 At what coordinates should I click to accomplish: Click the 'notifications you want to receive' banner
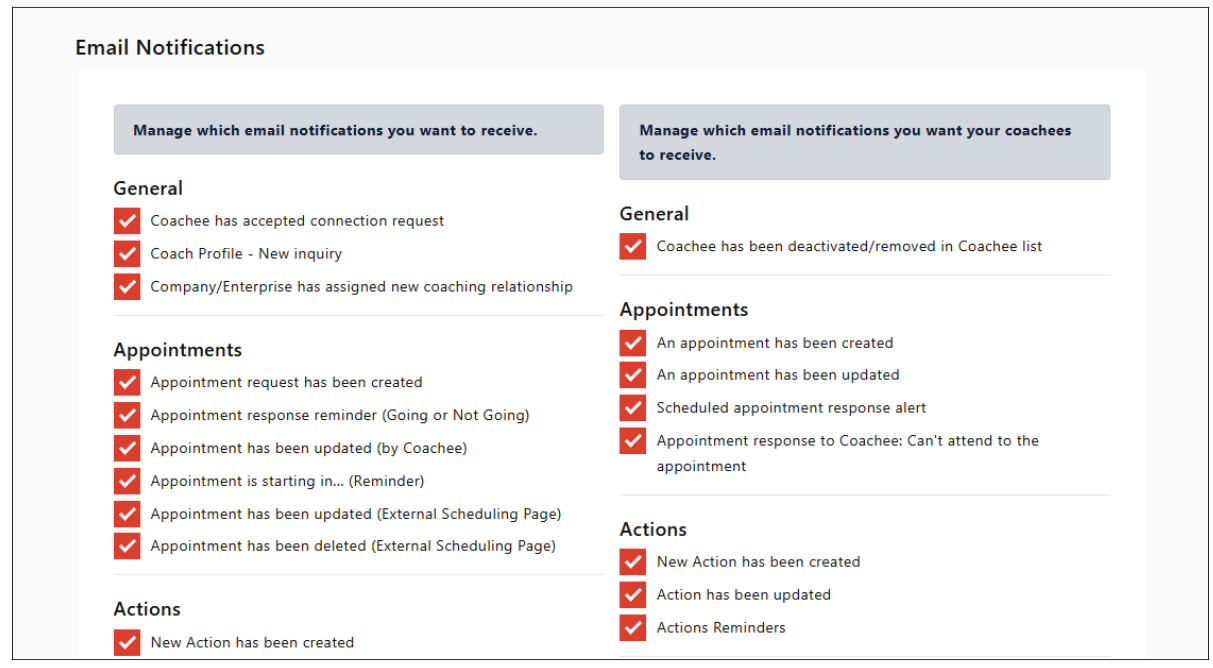pos(358,130)
